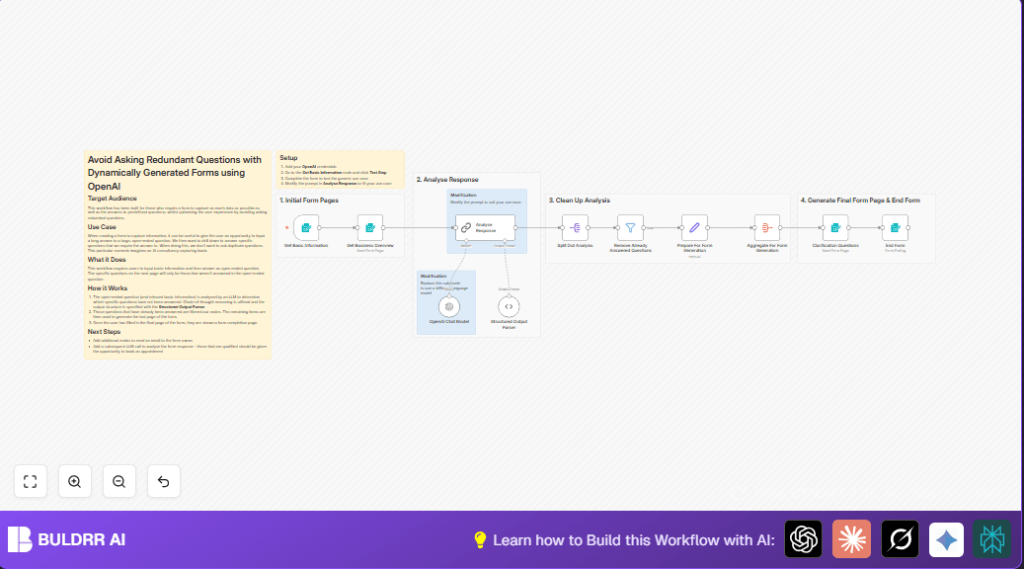This screenshot has width=1024, height=569.
Task: Zoom in on the workflow canvas
Action: 74,481
